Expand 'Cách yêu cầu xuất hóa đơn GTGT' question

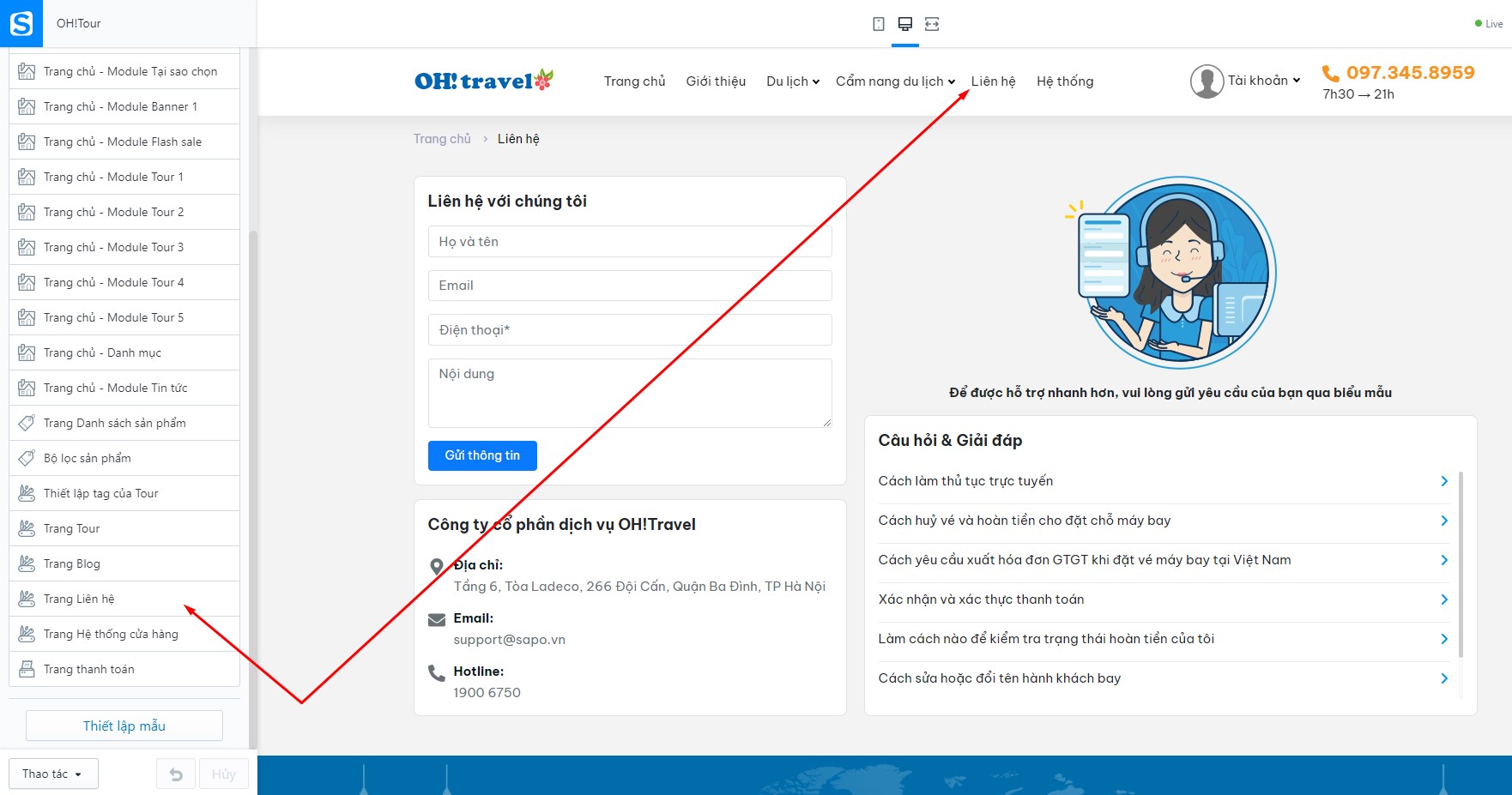(x=1163, y=560)
